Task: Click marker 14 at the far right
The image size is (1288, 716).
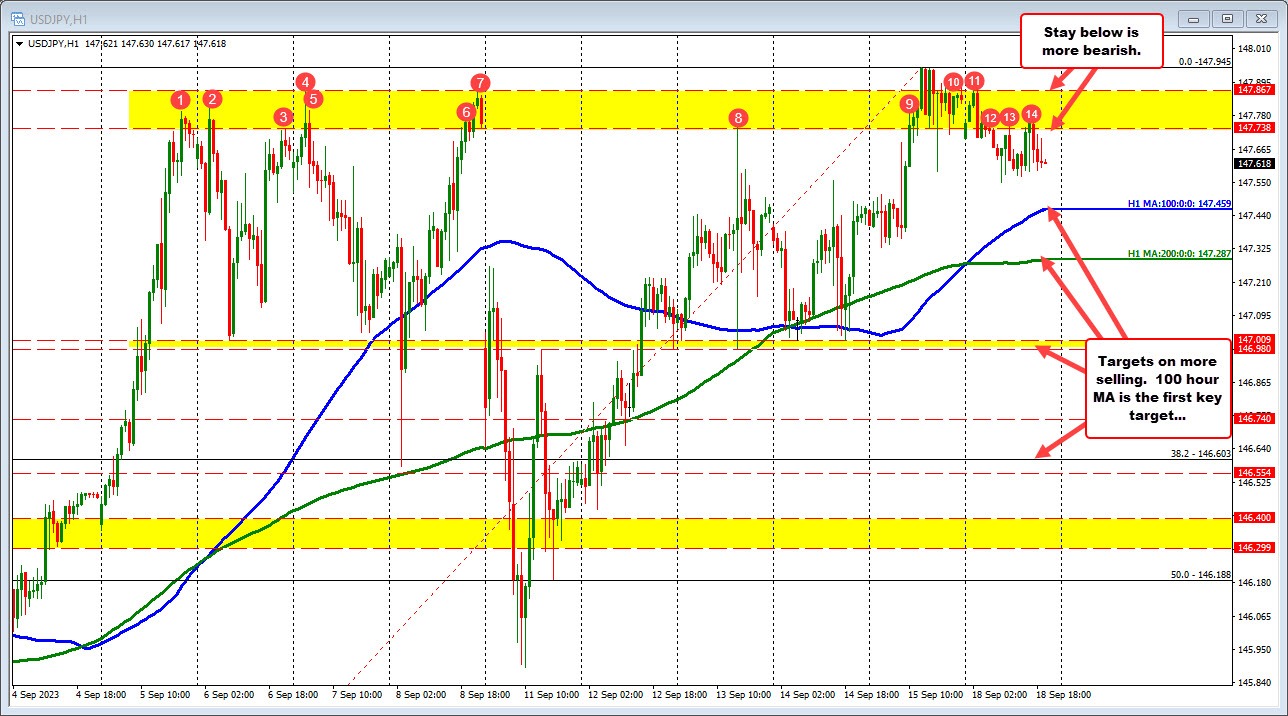Action: (x=1031, y=114)
